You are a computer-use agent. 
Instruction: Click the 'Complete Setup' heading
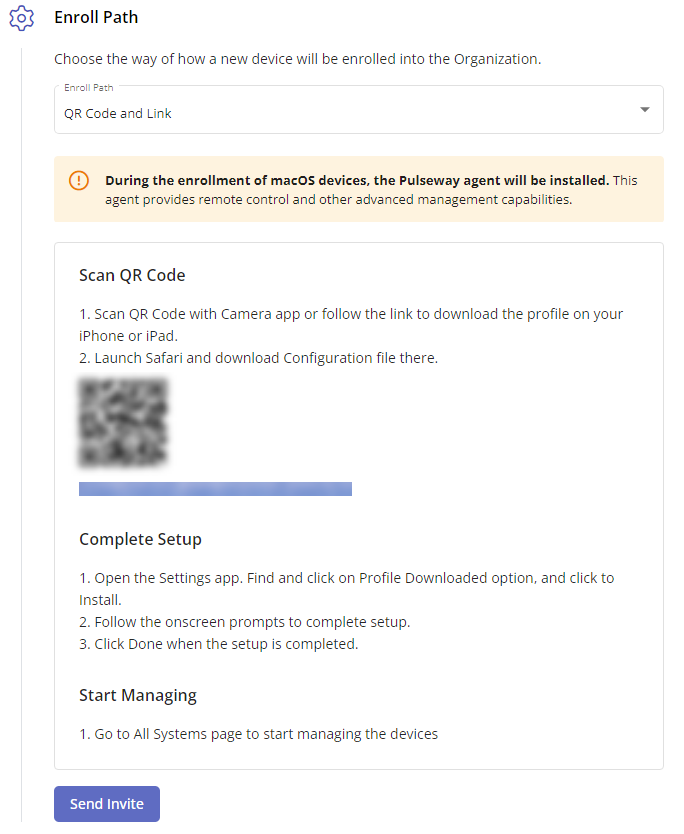[140, 539]
